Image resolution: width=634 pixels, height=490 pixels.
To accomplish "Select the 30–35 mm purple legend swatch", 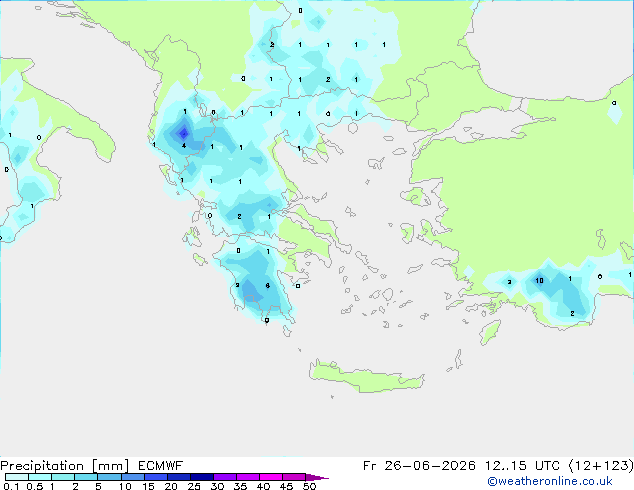I will click(x=225, y=477).
